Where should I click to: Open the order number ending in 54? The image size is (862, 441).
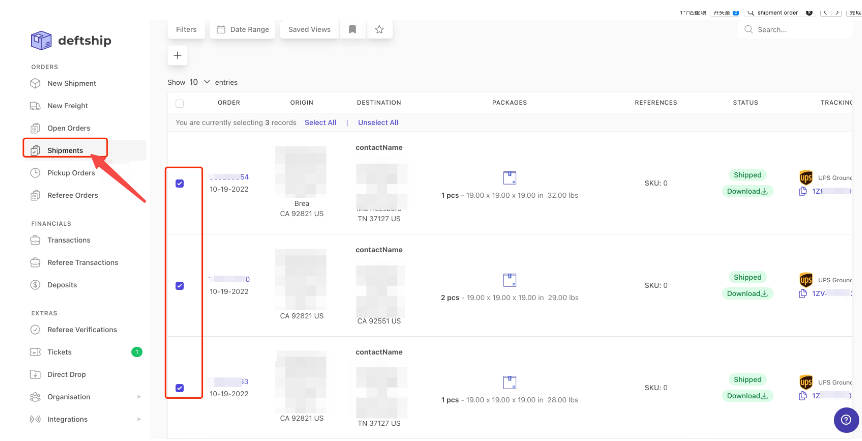(229, 177)
